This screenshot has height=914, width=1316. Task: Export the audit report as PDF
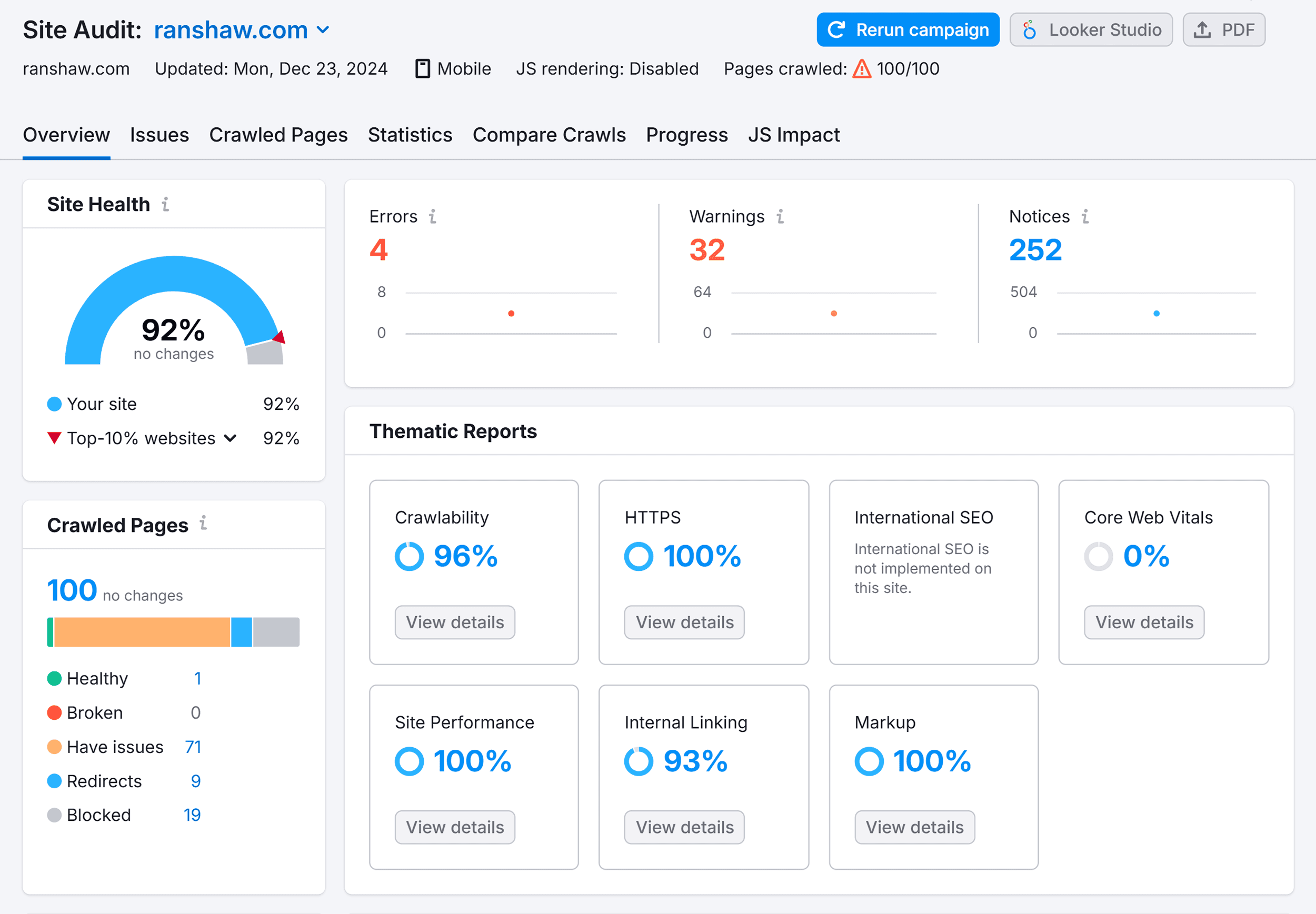tap(1224, 29)
